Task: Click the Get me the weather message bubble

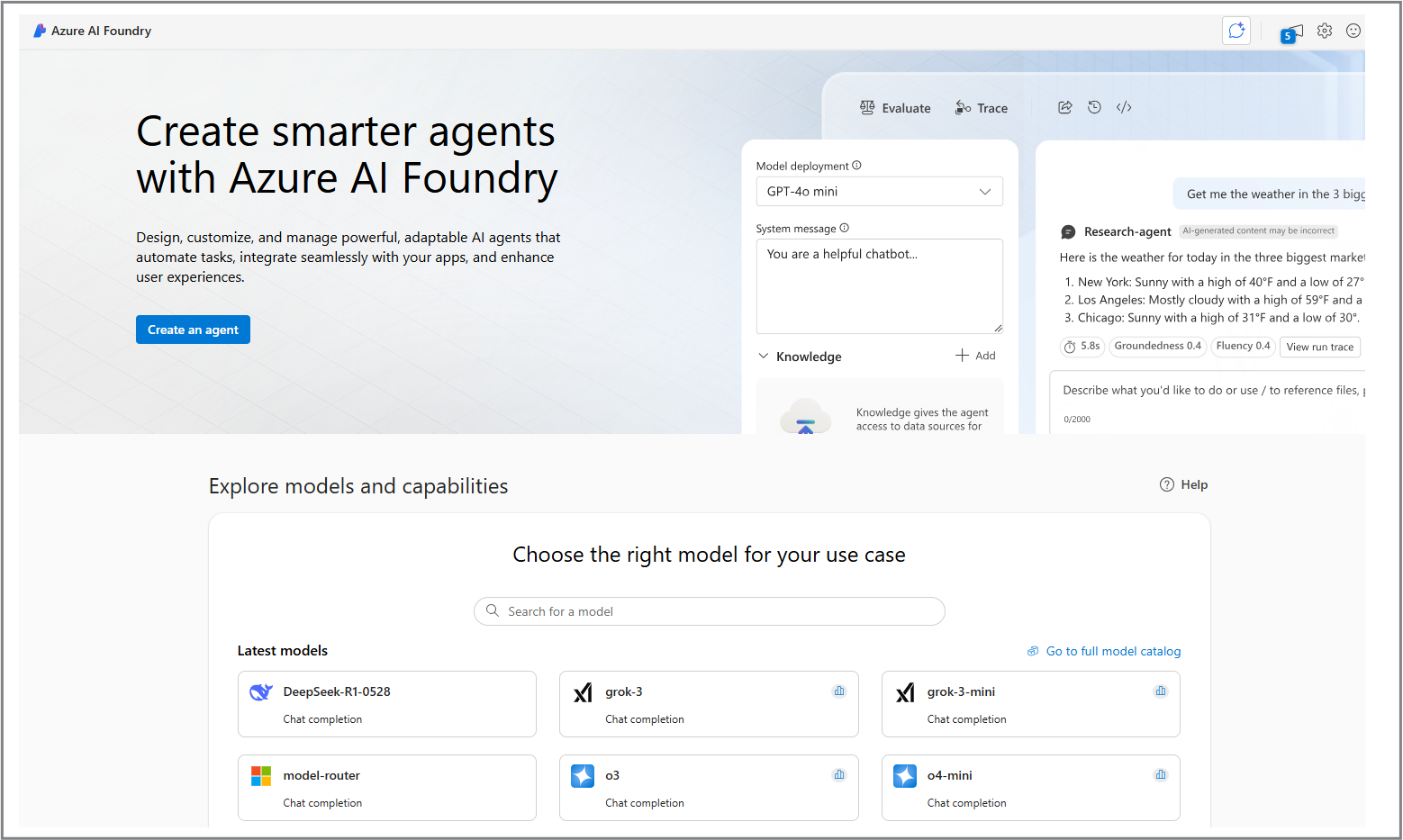Action: point(1270,194)
